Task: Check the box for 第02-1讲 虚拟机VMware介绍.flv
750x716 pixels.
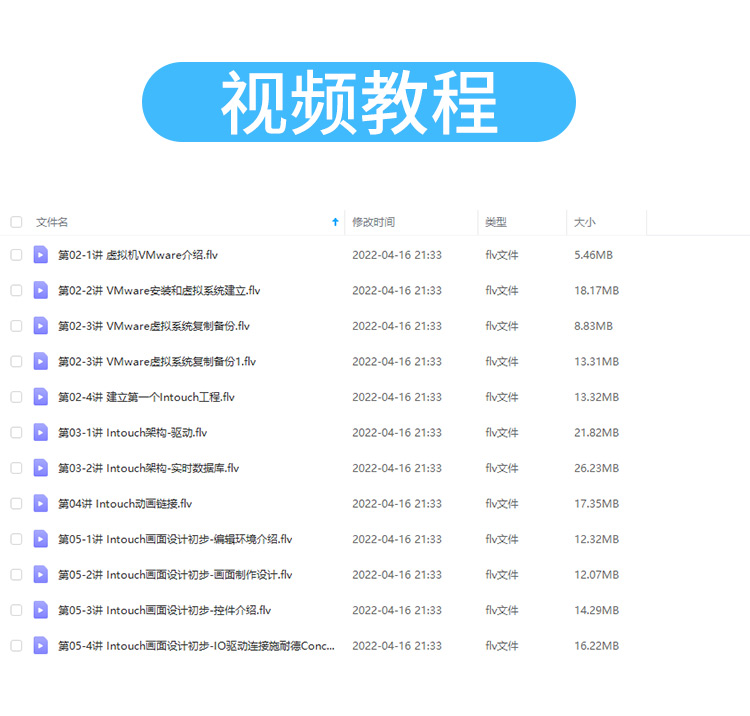Action: tap(16, 255)
